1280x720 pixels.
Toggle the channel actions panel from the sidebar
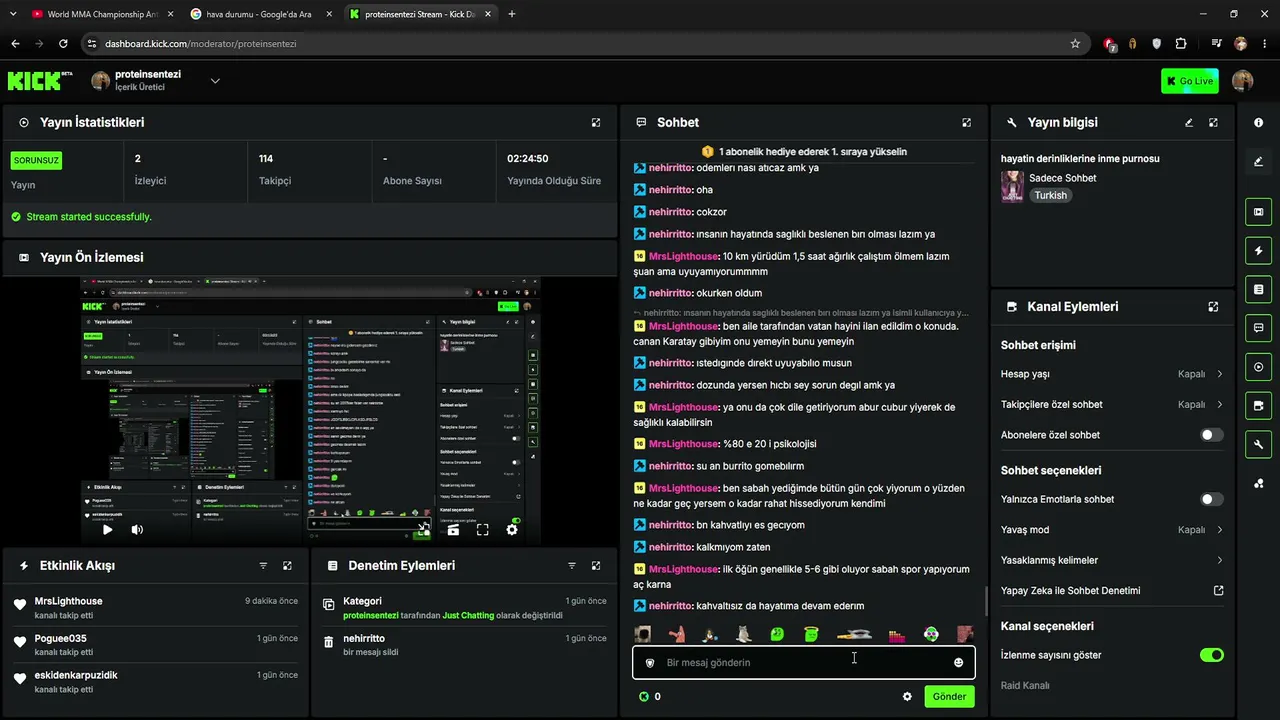[x=1258, y=405]
